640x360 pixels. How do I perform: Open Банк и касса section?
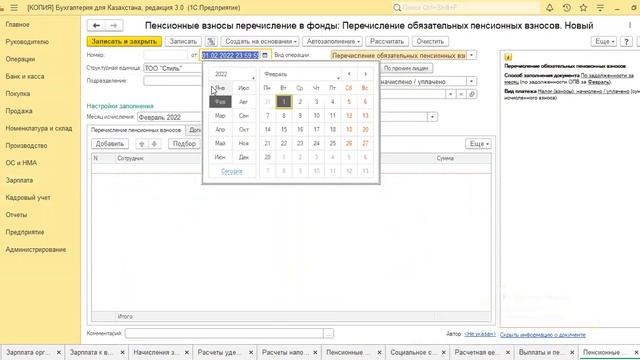click(25, 76)
